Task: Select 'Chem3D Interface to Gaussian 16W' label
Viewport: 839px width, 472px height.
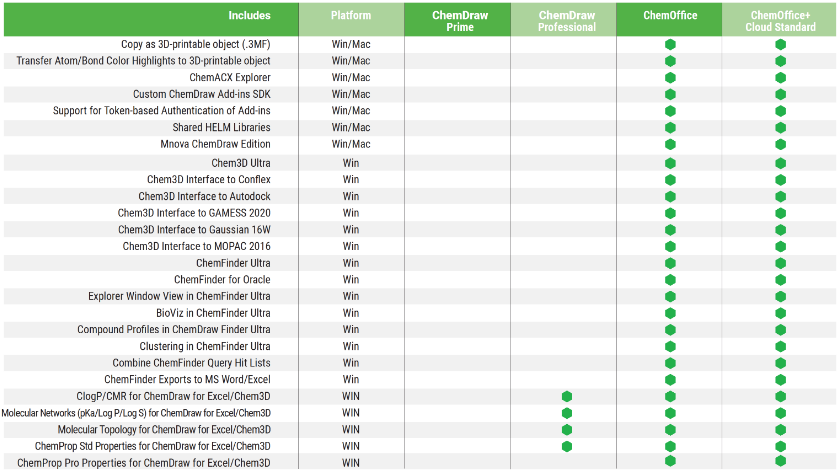Action: (194, 230)
